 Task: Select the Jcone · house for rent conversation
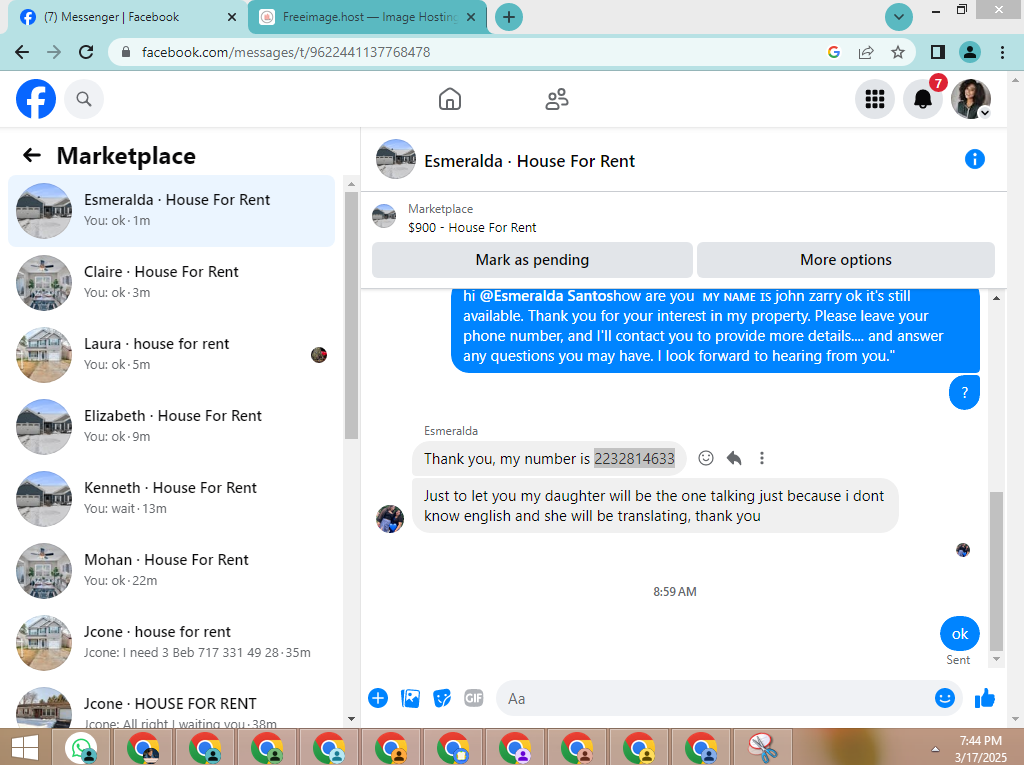[x=171, y=642]
